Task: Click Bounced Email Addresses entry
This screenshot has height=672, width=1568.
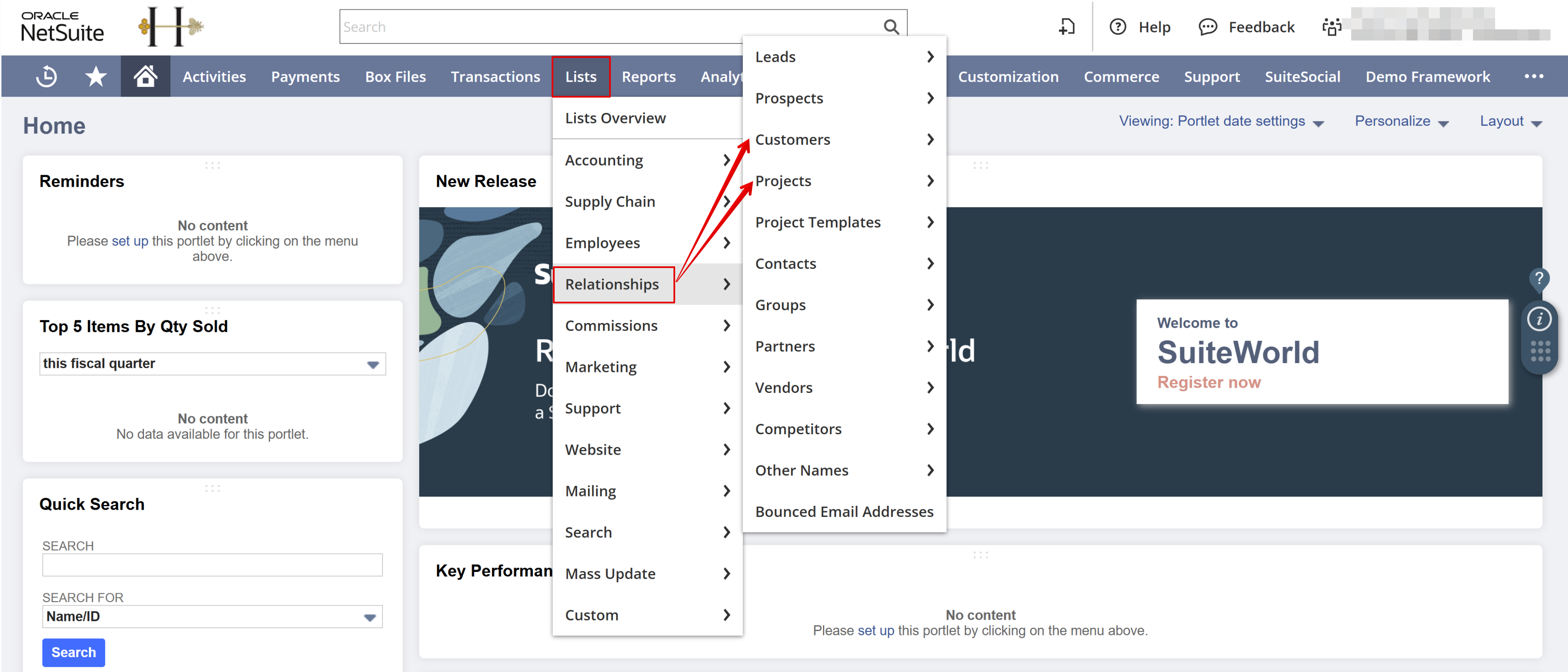Action: (x=844, y=512)
